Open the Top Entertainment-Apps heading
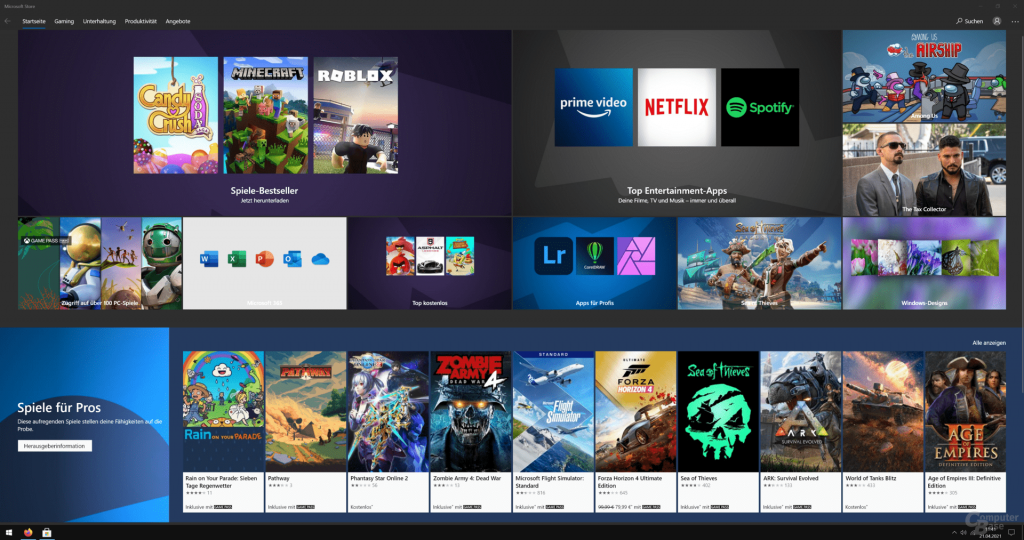Screen dimensions: 1024x540 (x=677, y=191)
